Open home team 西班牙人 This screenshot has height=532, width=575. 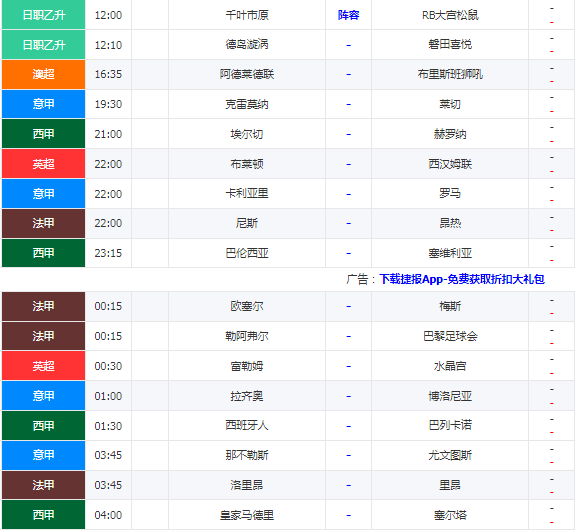[247, 426]
